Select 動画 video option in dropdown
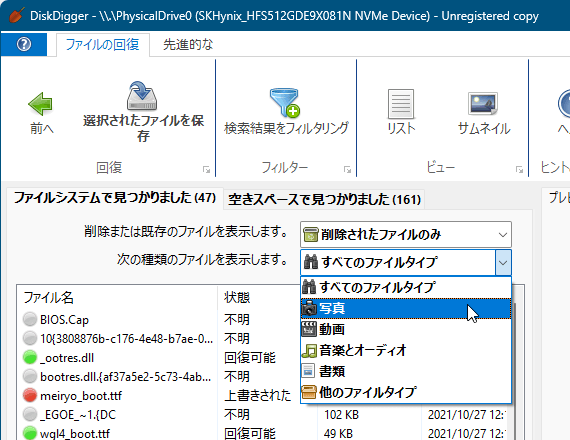The image size is (570, 440). point(406,329)
